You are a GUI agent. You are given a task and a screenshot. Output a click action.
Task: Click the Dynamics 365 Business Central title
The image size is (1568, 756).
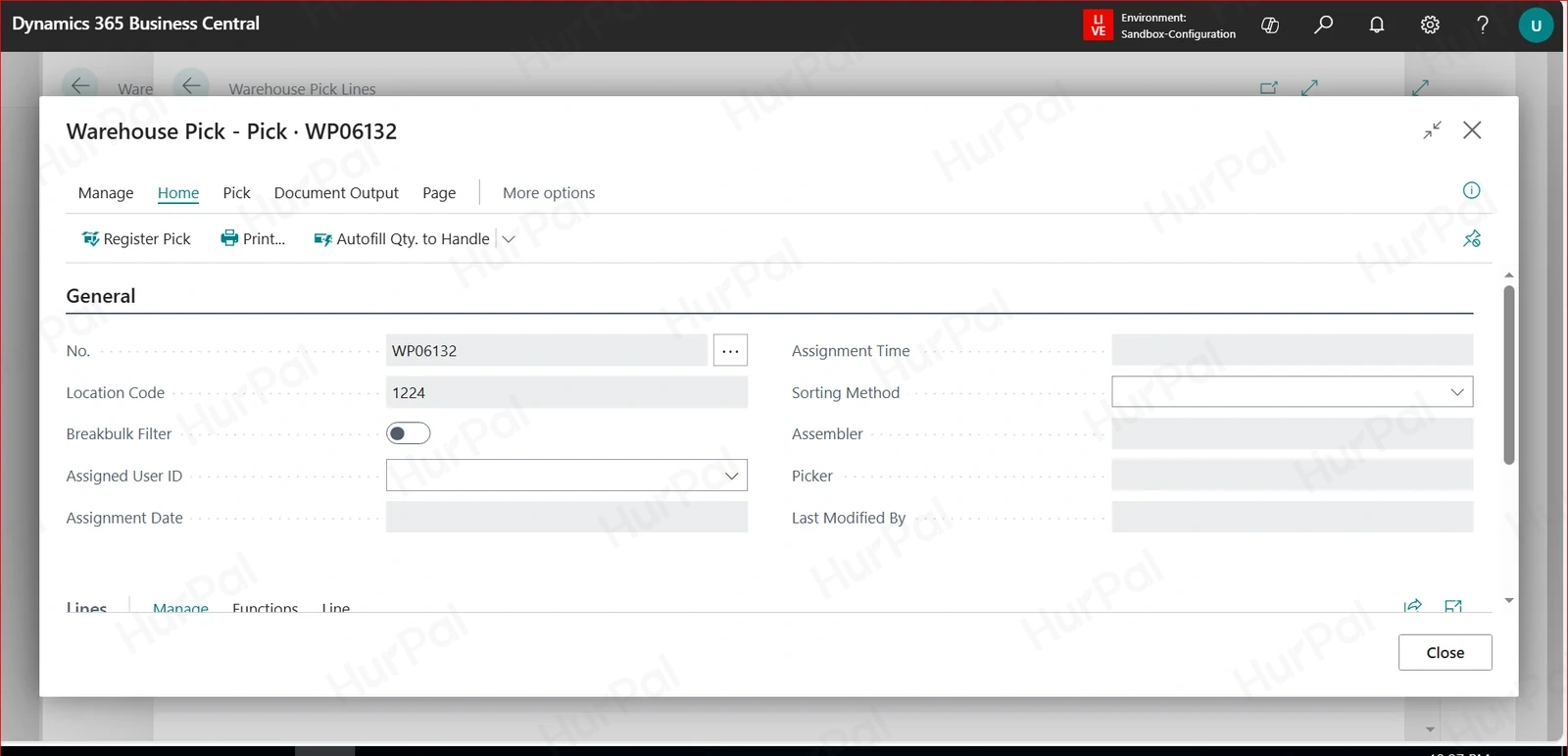pyautogui.click(x=135, y=24)
